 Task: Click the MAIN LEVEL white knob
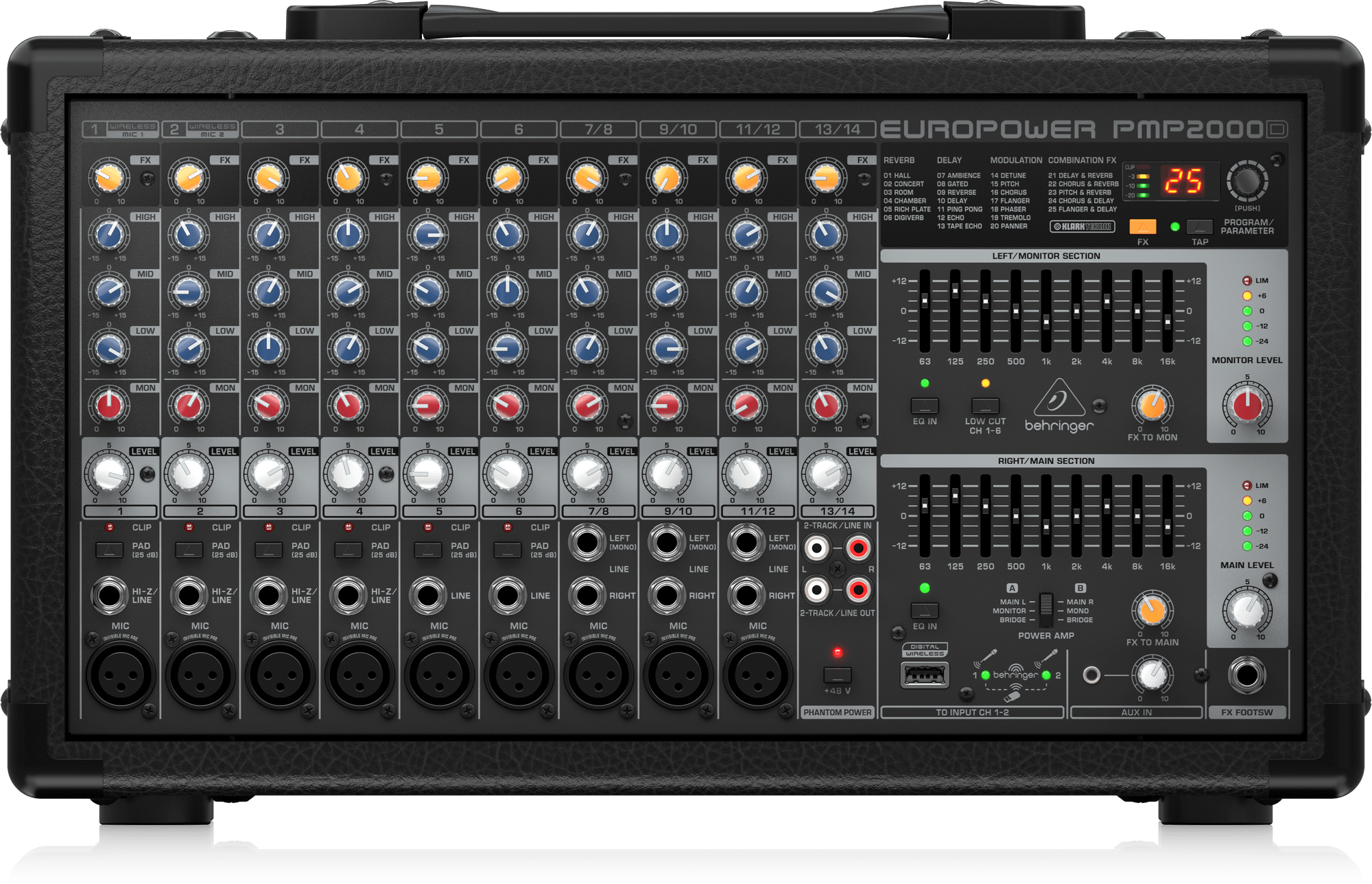pos(1246,609)
